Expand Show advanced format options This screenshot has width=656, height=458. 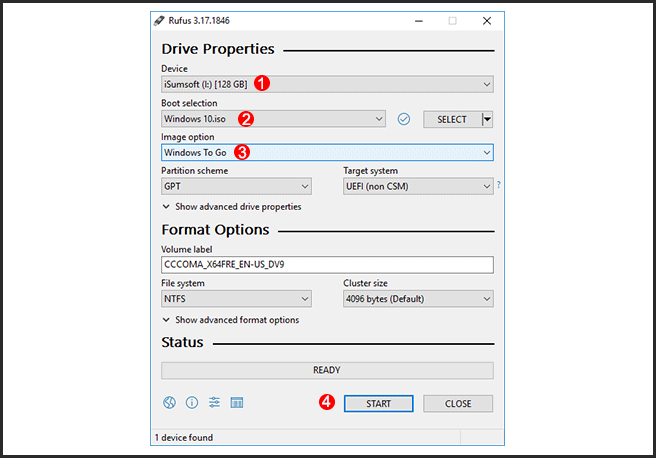(x=231, y=320)
